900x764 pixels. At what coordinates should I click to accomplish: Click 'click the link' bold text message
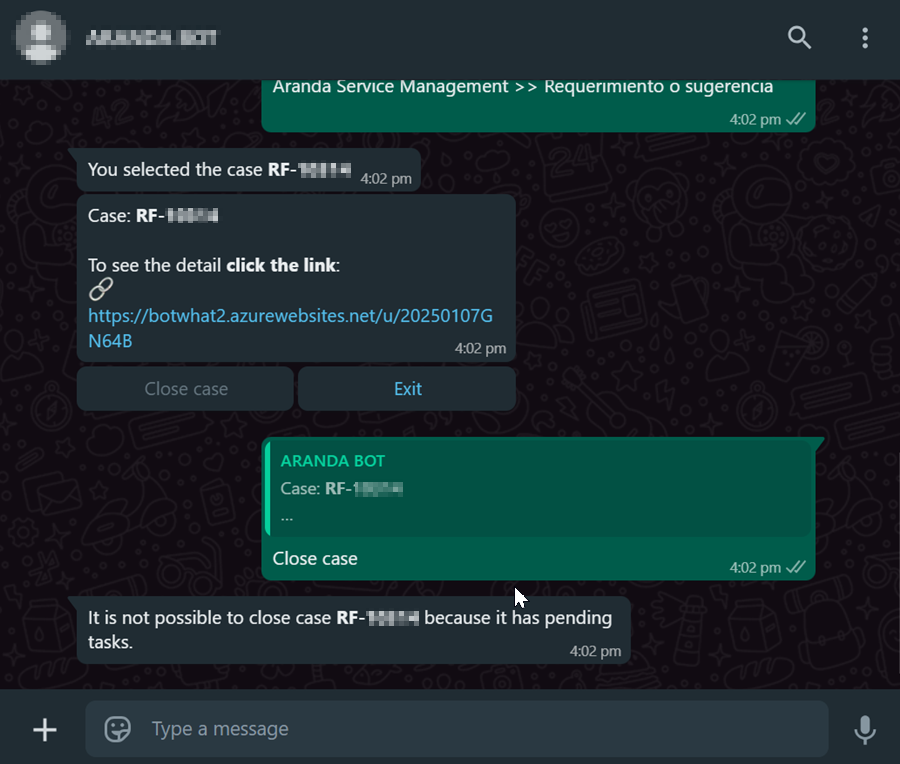(x=281, y=265)
